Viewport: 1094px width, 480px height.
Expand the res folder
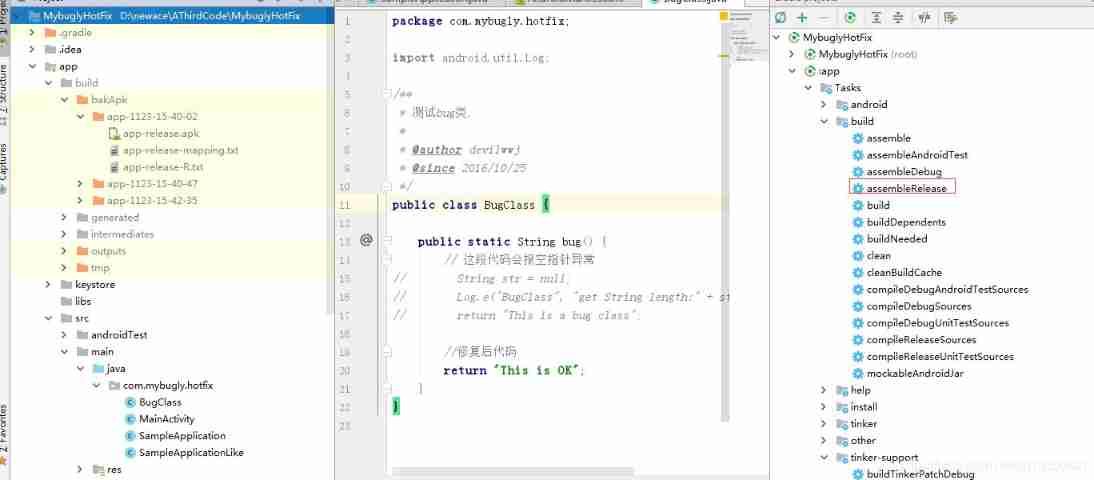pyautogui.click(x=81, y=469)
